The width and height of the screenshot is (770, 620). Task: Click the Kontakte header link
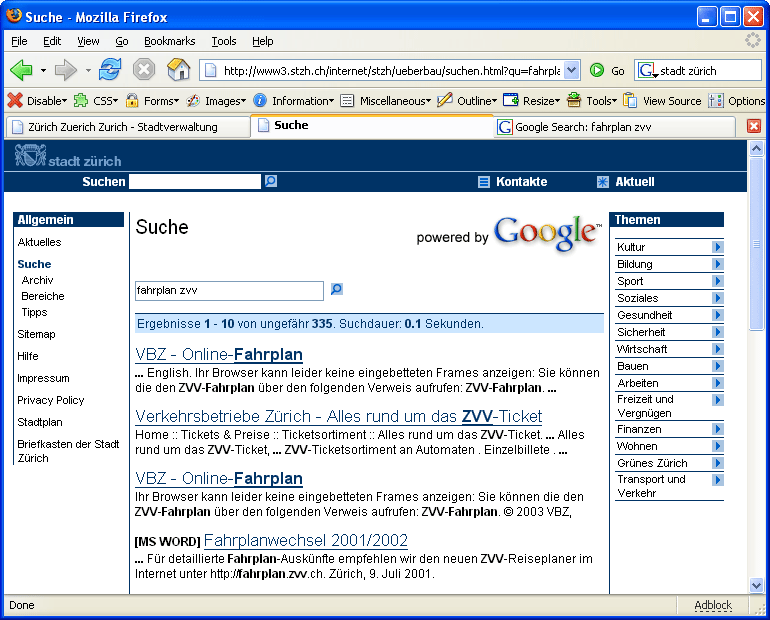(521, 182)
